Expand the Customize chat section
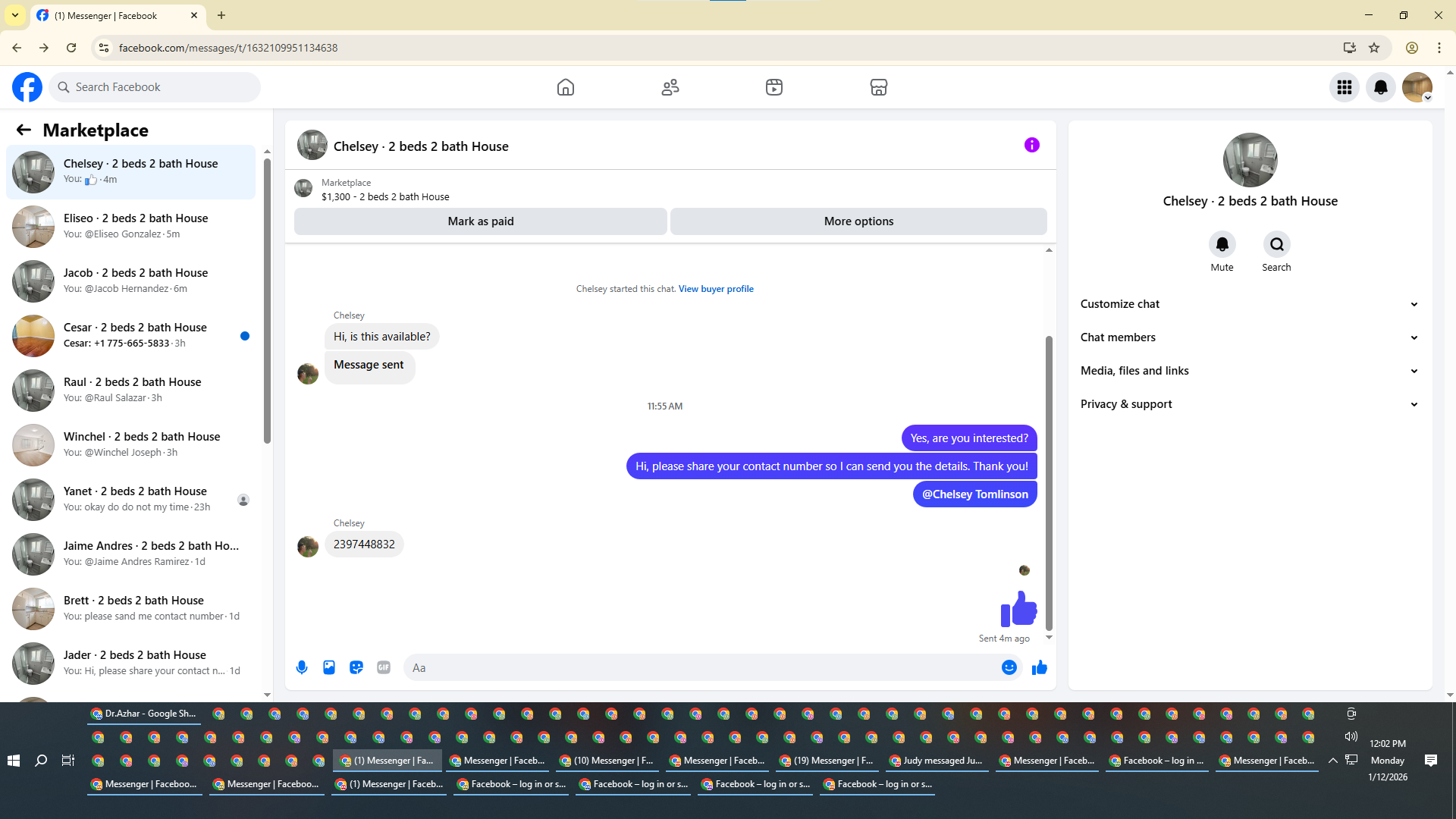 (x=1249, y=304)
